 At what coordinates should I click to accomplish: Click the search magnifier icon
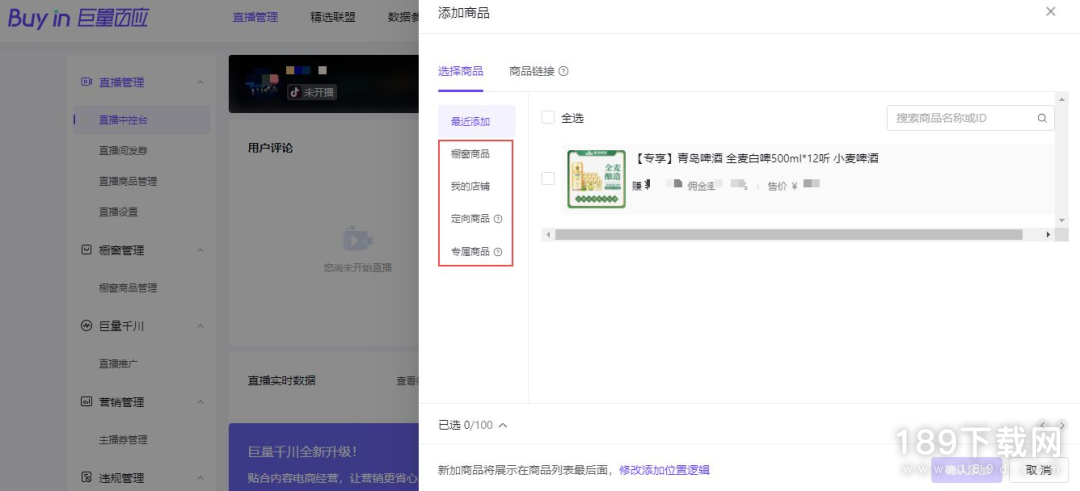[x=1042, y=118]
